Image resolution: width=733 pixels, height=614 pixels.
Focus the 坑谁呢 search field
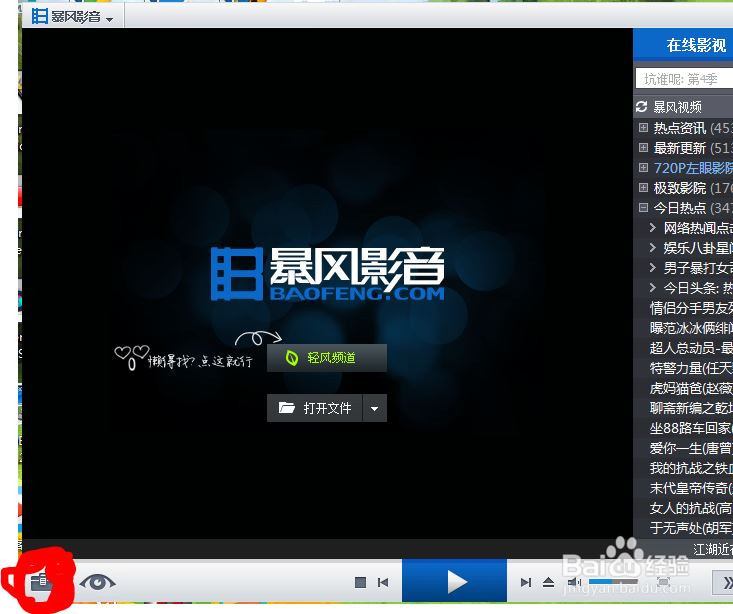click(x=684, y=79)
